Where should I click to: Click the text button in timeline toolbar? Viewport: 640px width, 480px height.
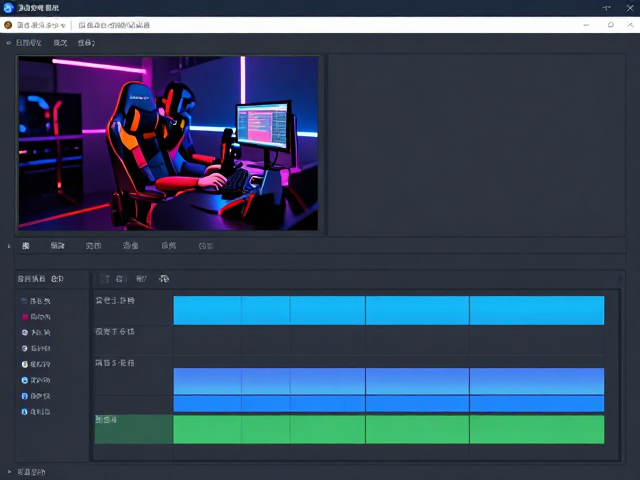click(141, 279)
